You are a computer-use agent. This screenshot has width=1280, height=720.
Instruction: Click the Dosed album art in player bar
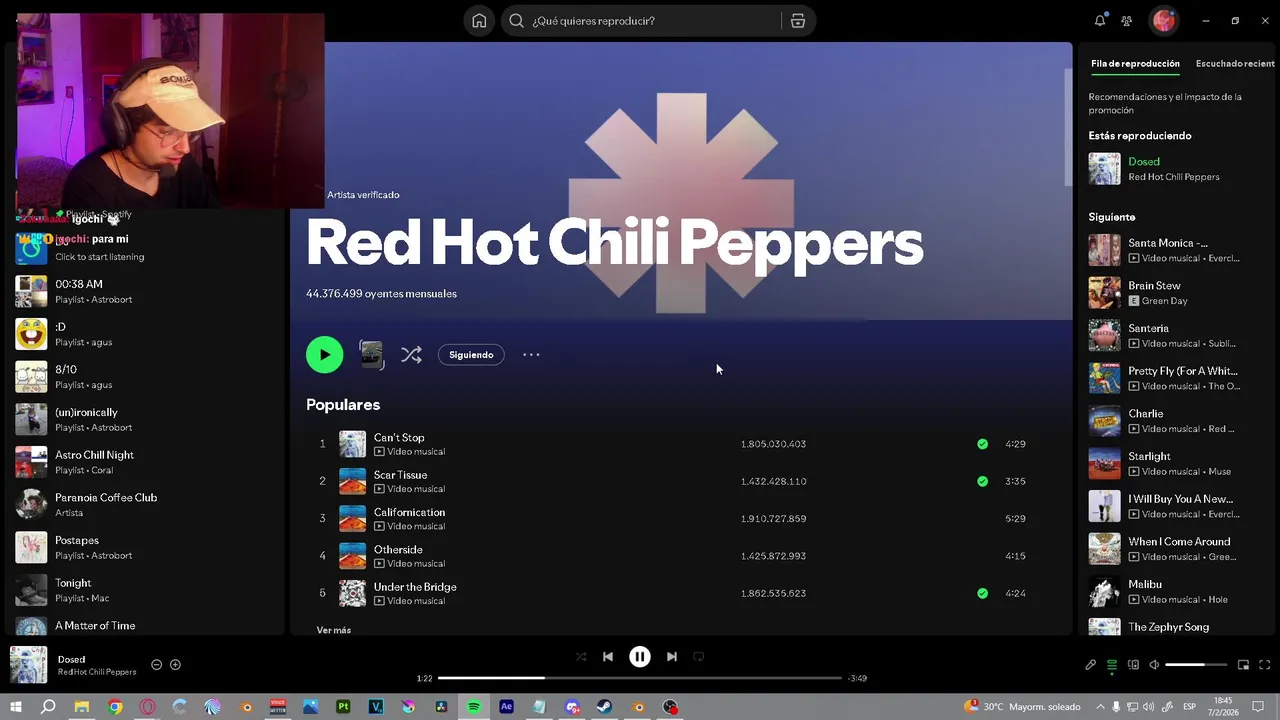point(28,665)
